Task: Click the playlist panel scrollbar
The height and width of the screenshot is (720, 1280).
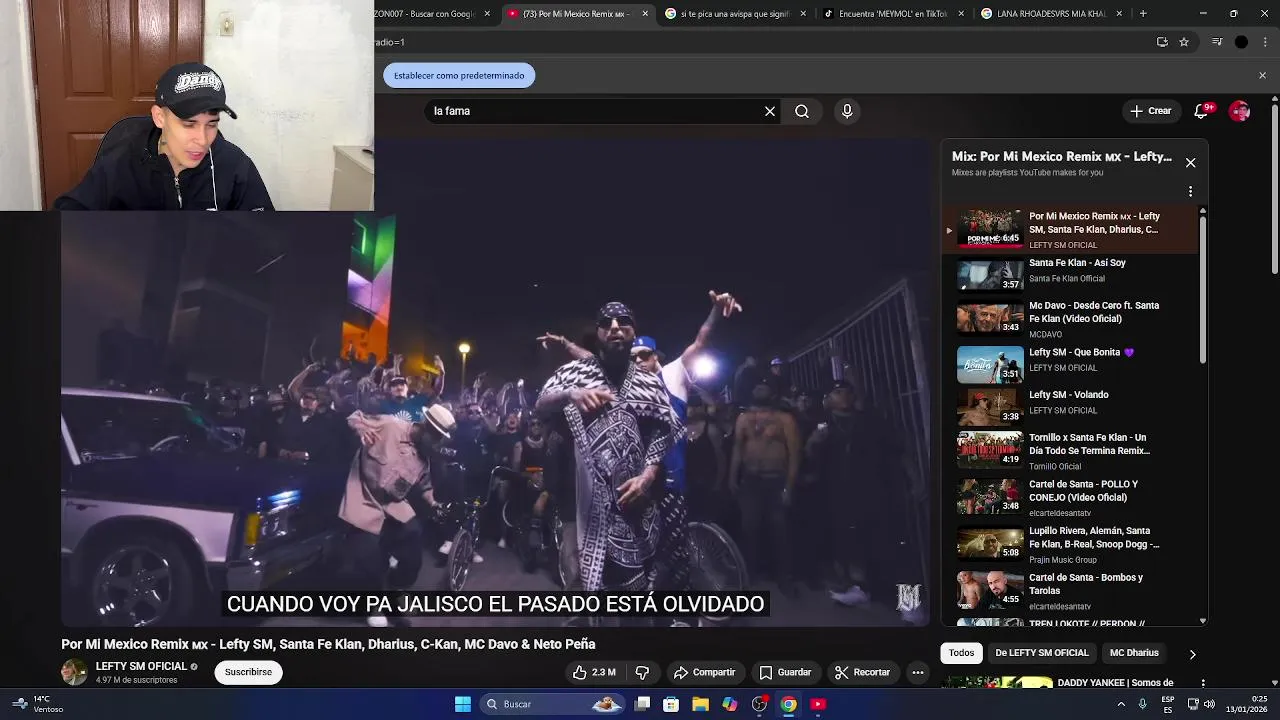Action: click(1202, 288)
